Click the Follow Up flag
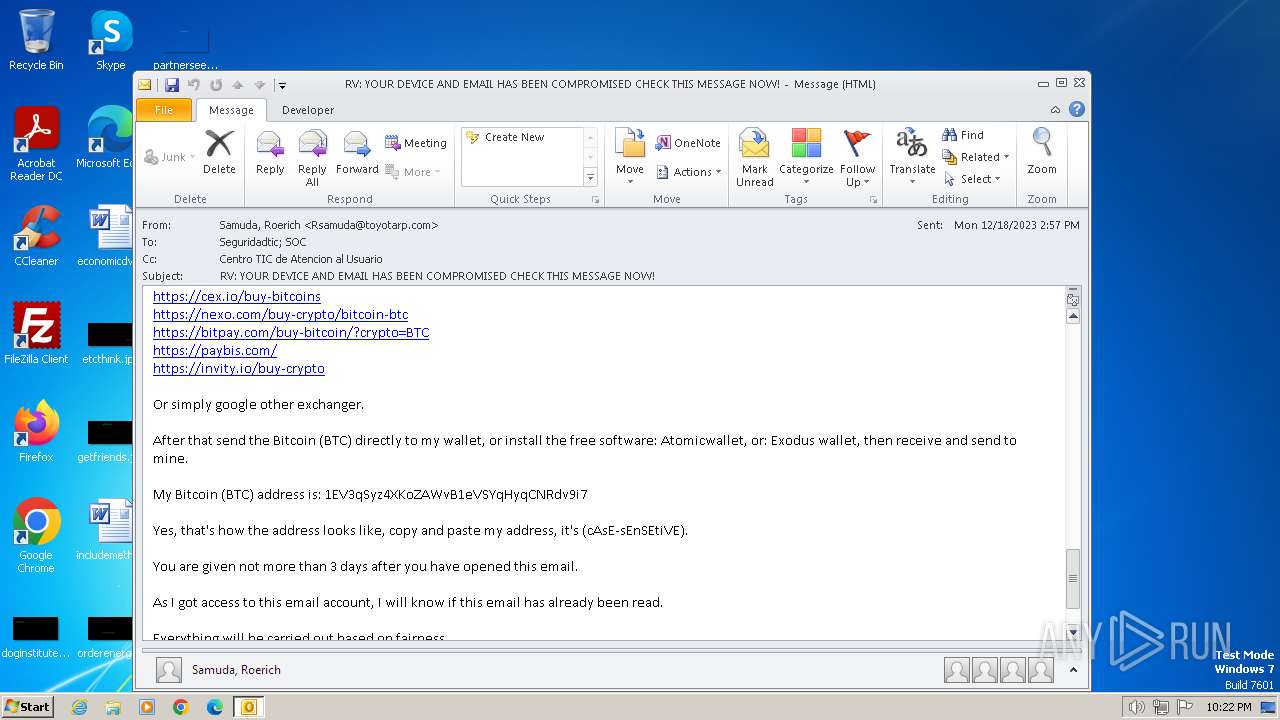 [857, 158]
